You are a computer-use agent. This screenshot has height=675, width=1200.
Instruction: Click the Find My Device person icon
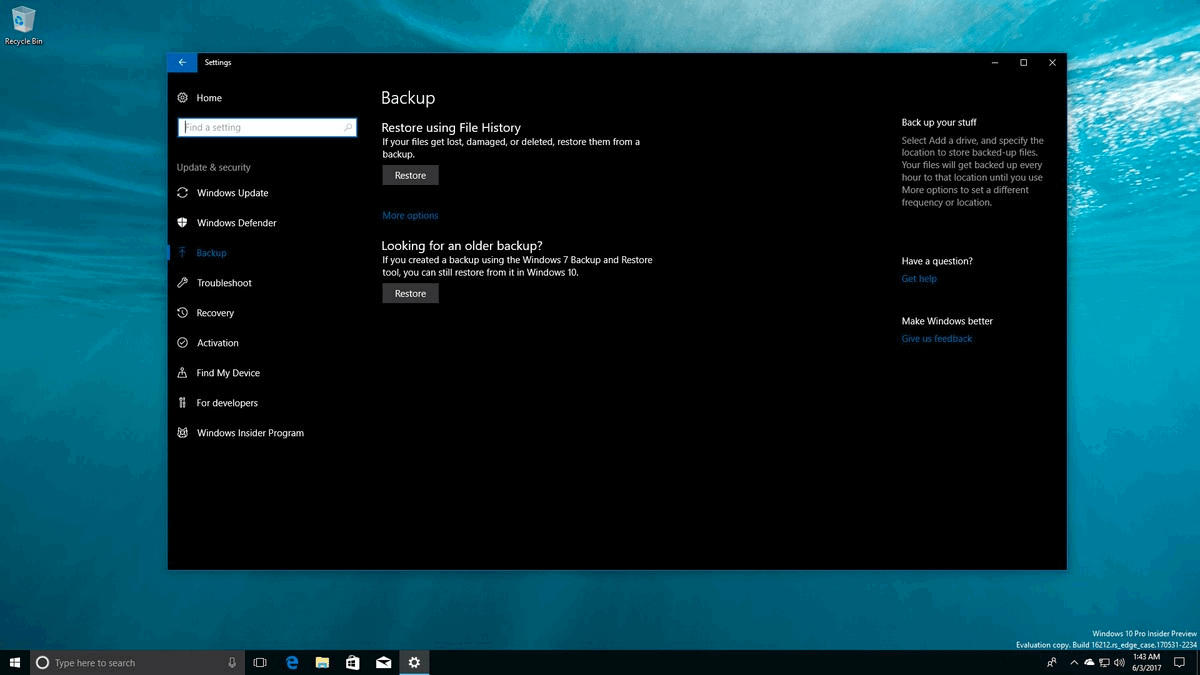(182, 373)
